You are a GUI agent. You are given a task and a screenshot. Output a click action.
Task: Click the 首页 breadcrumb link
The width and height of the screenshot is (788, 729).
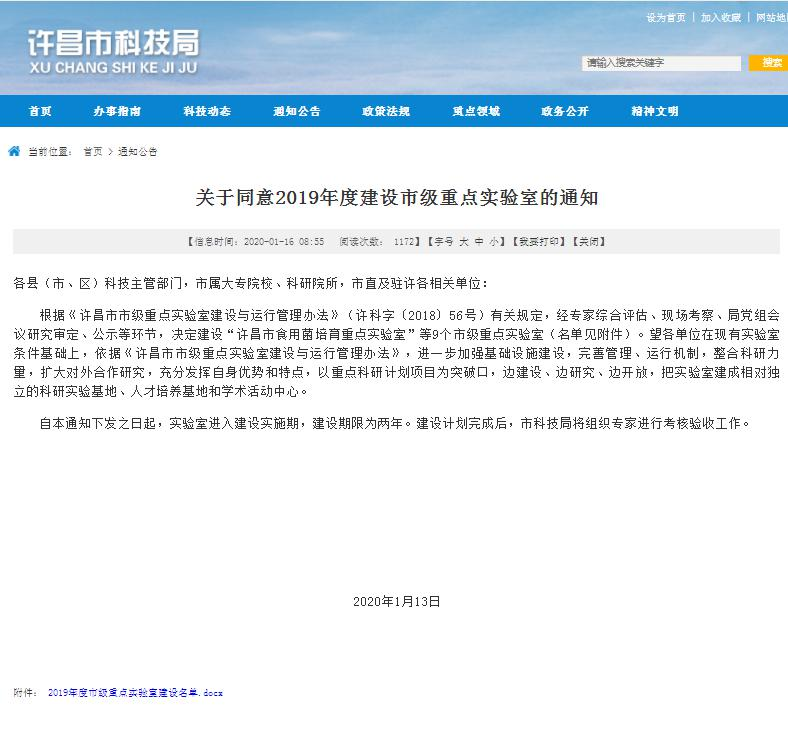pyautogui.click(x=93, y=152)
